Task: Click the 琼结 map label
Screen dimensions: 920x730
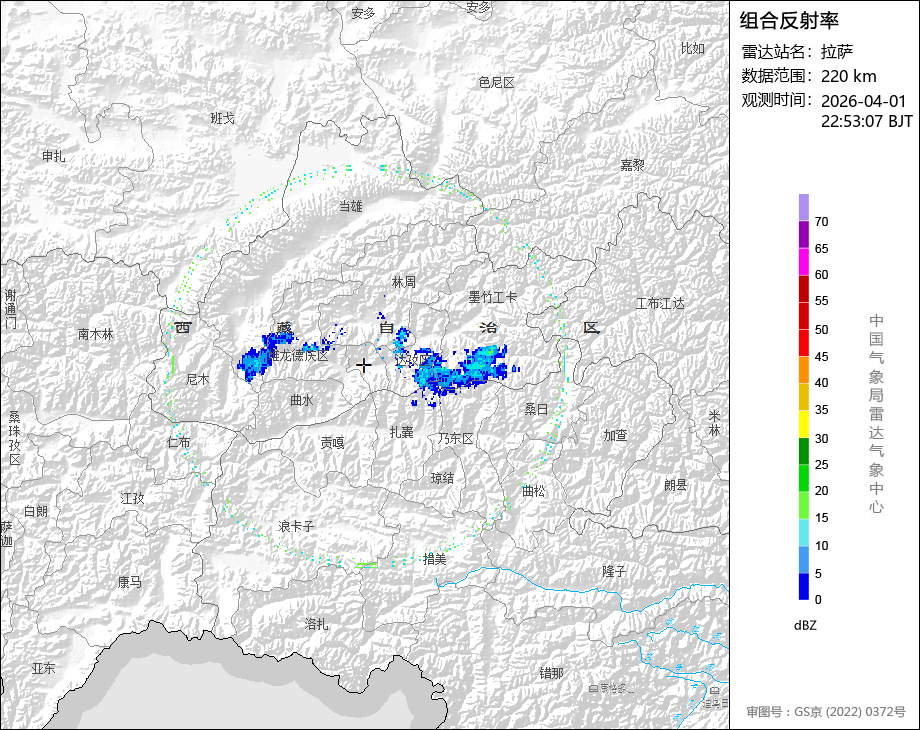Action: coord(442,478)
